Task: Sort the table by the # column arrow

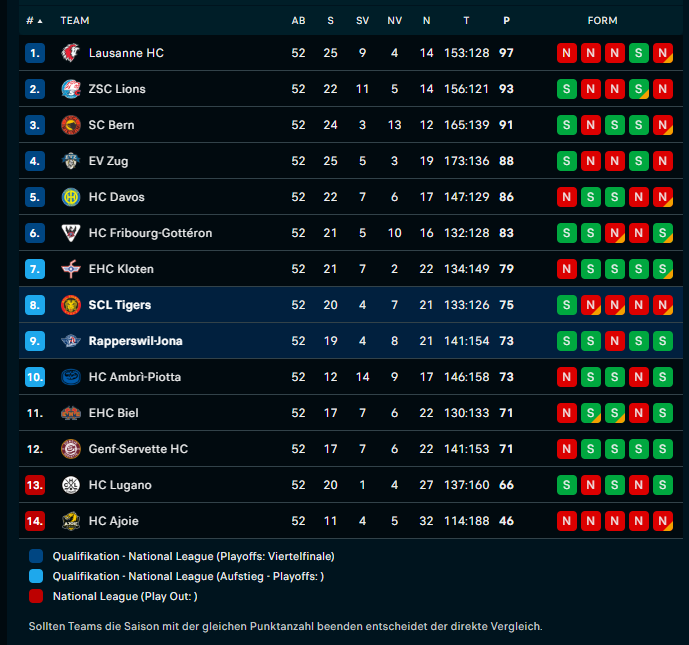Action: click(40, 21)
